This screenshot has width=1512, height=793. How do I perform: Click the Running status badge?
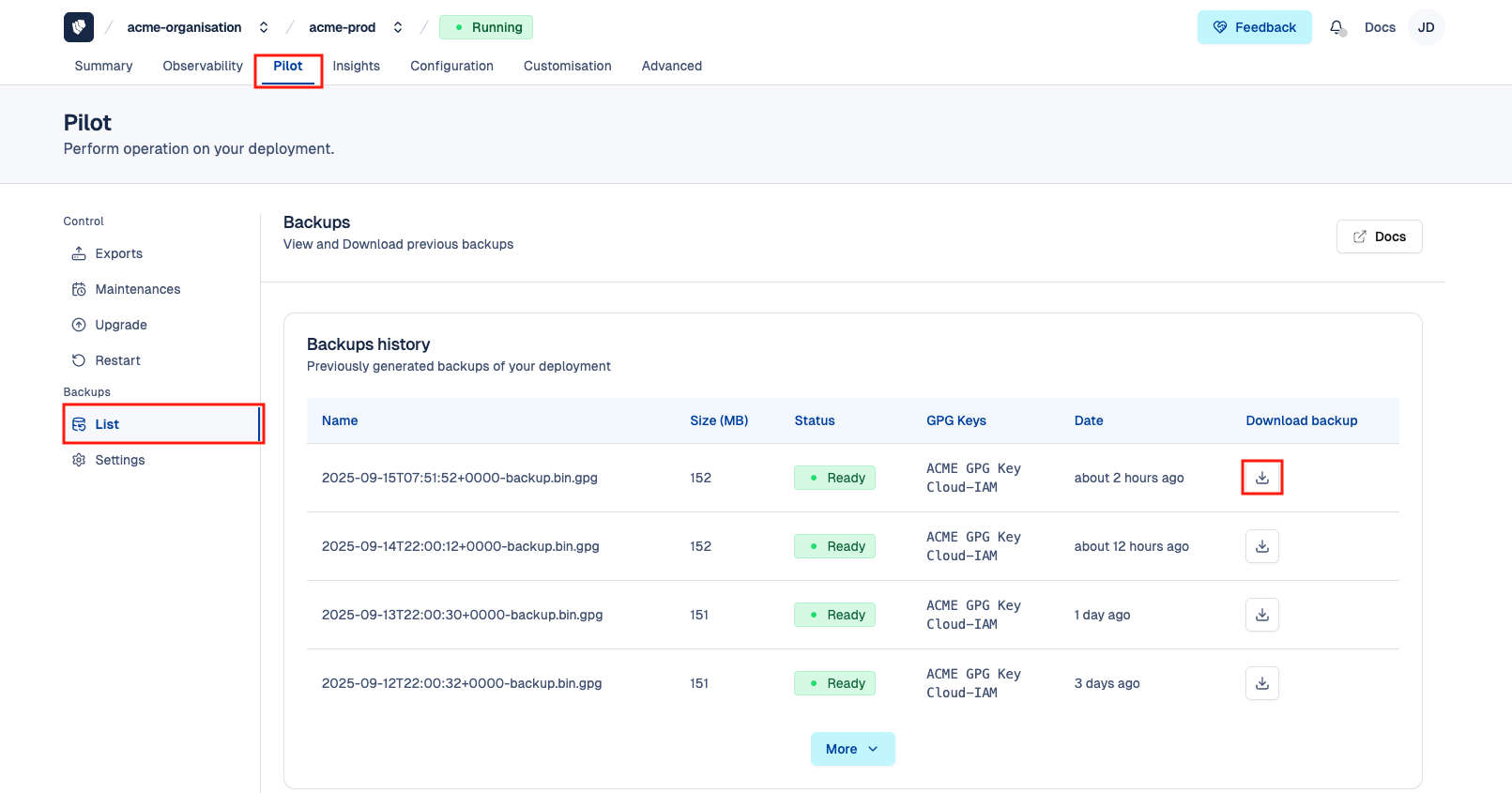[x=486, y=27]
